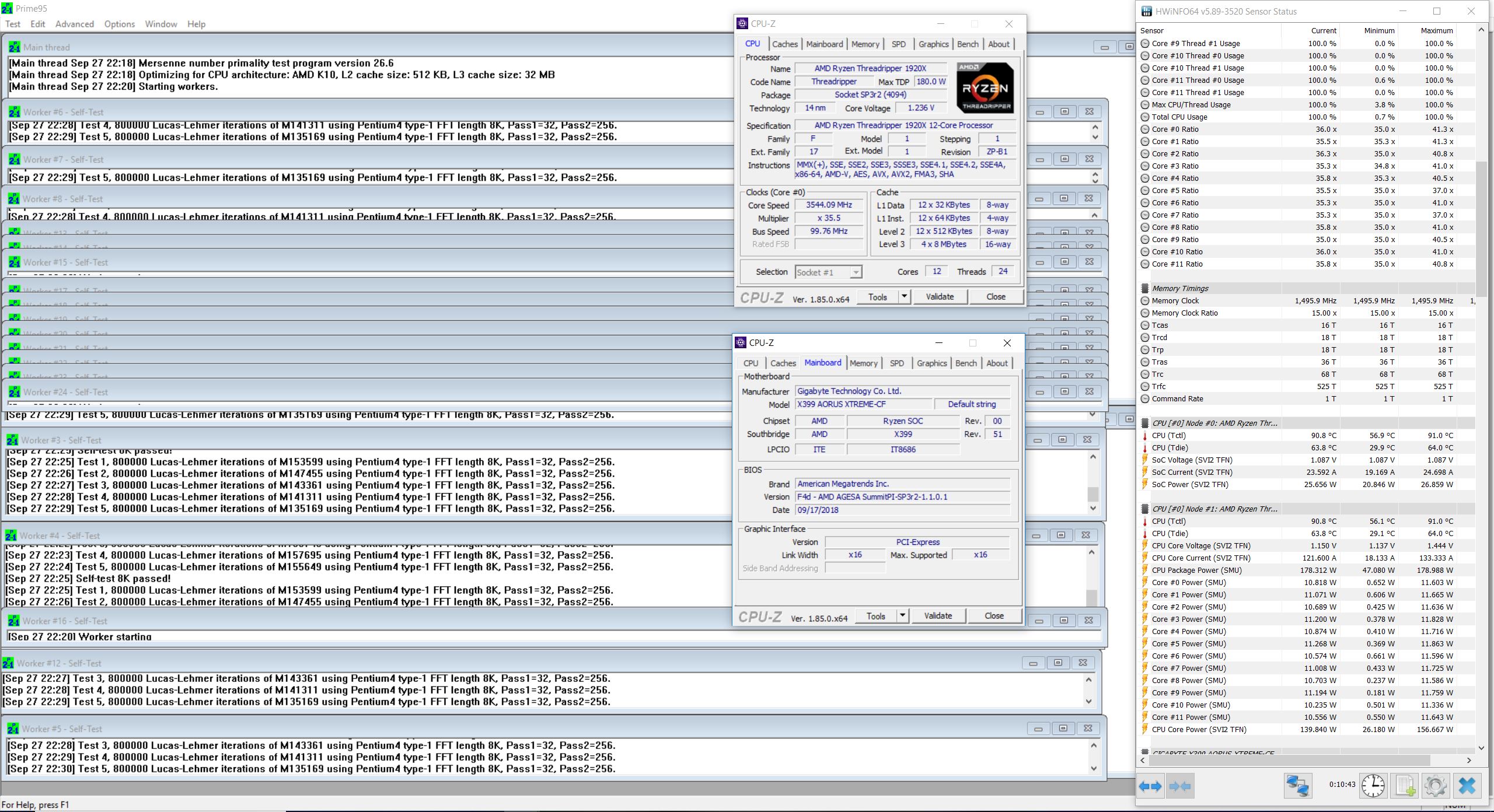This screenshot has width=1494, height=812.
Task: Open HWiNFO sensor settings gear icon
Action: coord(1435,786)
